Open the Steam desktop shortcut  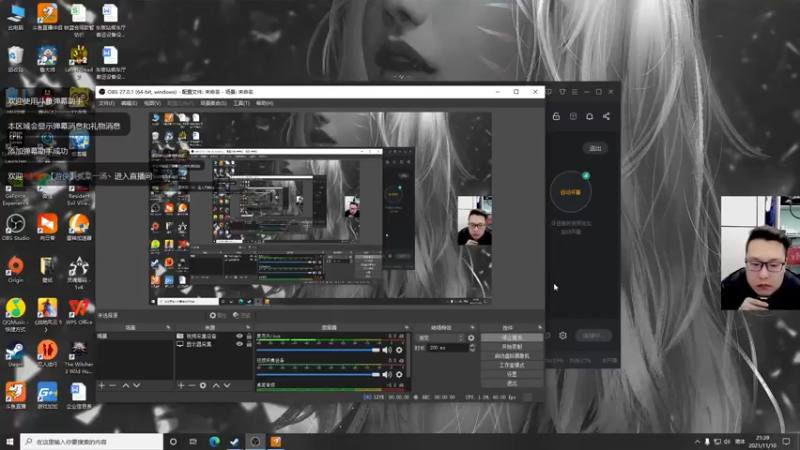[x=15, y=354]
